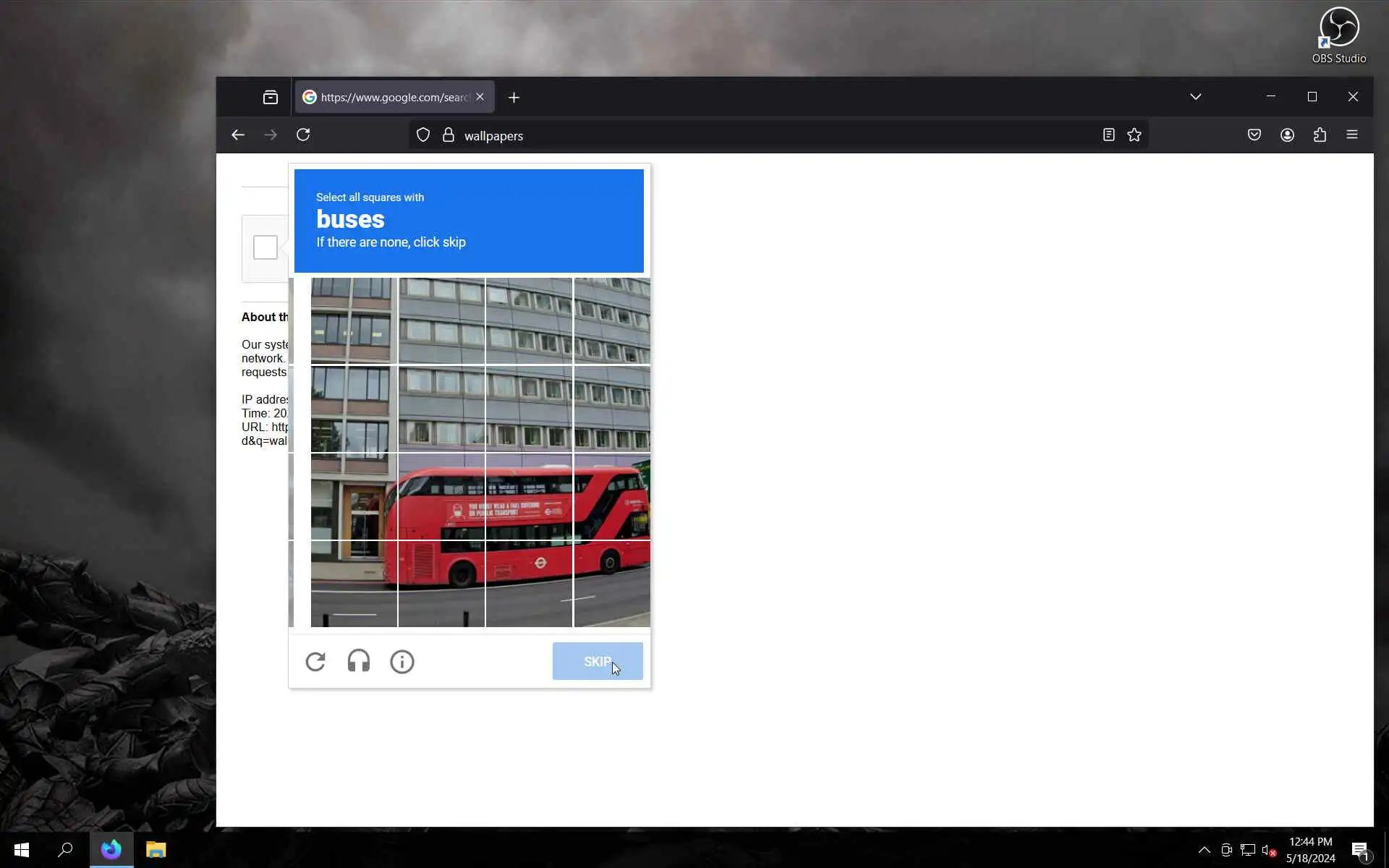Open a new tab with plus button
Screen dimensions: 1389x868
(514, 98)
